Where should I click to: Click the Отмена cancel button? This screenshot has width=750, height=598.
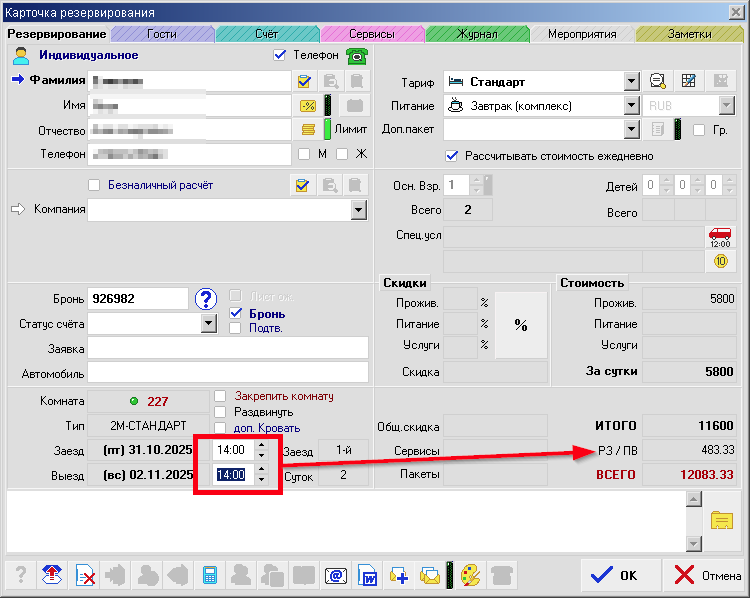point(705,575)
